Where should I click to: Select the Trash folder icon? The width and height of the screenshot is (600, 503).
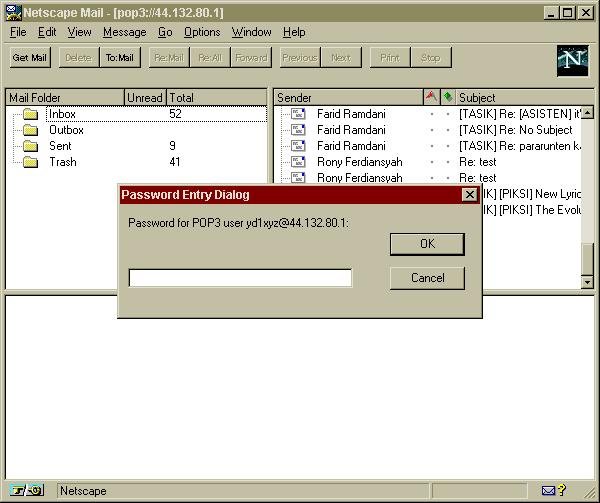[x=30, y=162]
